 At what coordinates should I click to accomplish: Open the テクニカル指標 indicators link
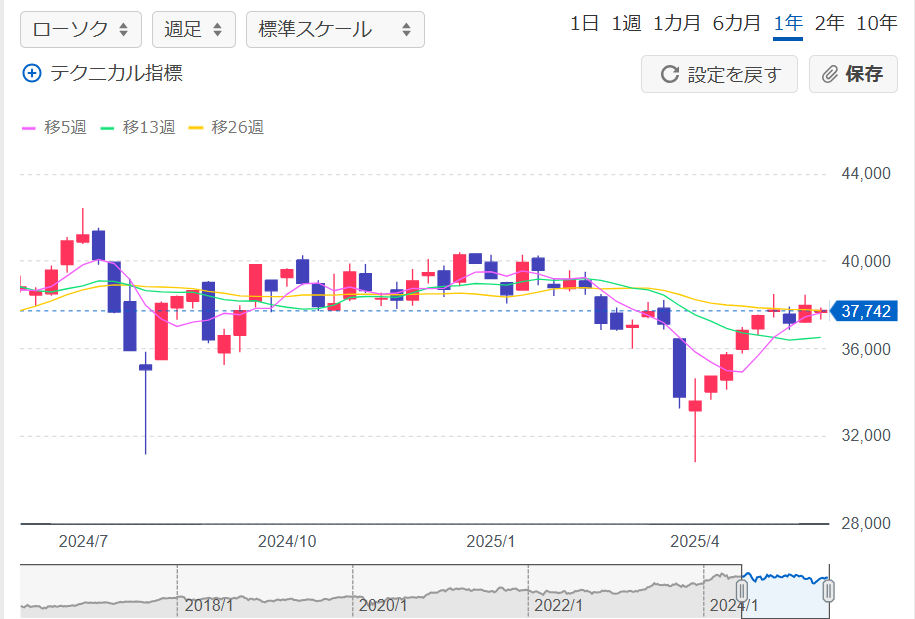pos(116,73)
